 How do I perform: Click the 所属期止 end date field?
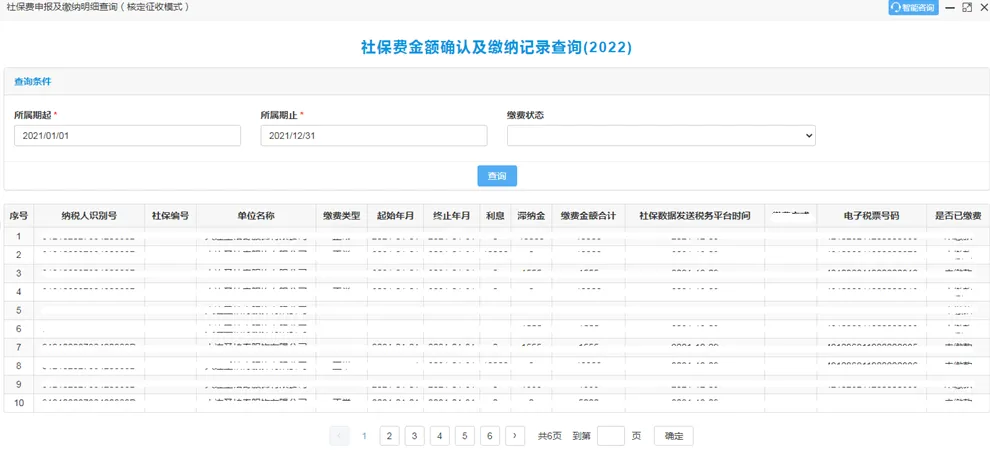tap(373, 135)
